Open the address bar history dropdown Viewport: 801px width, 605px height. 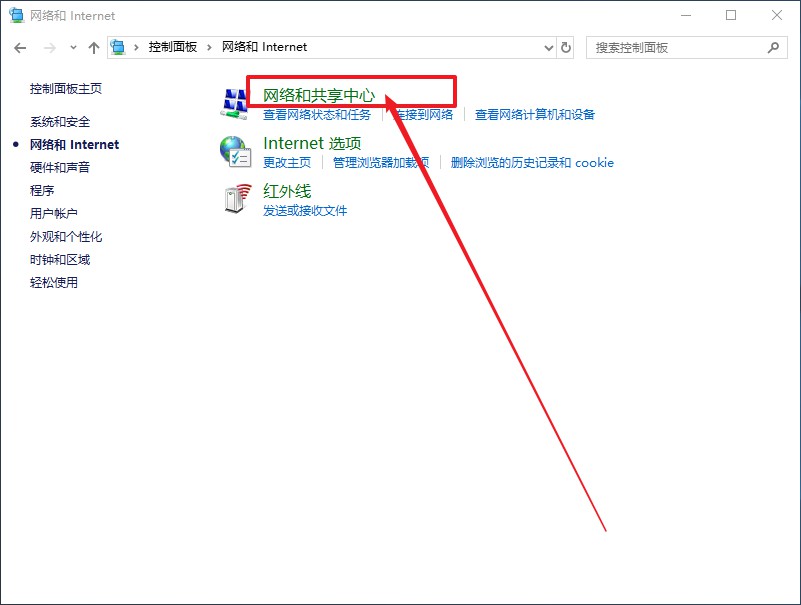(546, 47)
